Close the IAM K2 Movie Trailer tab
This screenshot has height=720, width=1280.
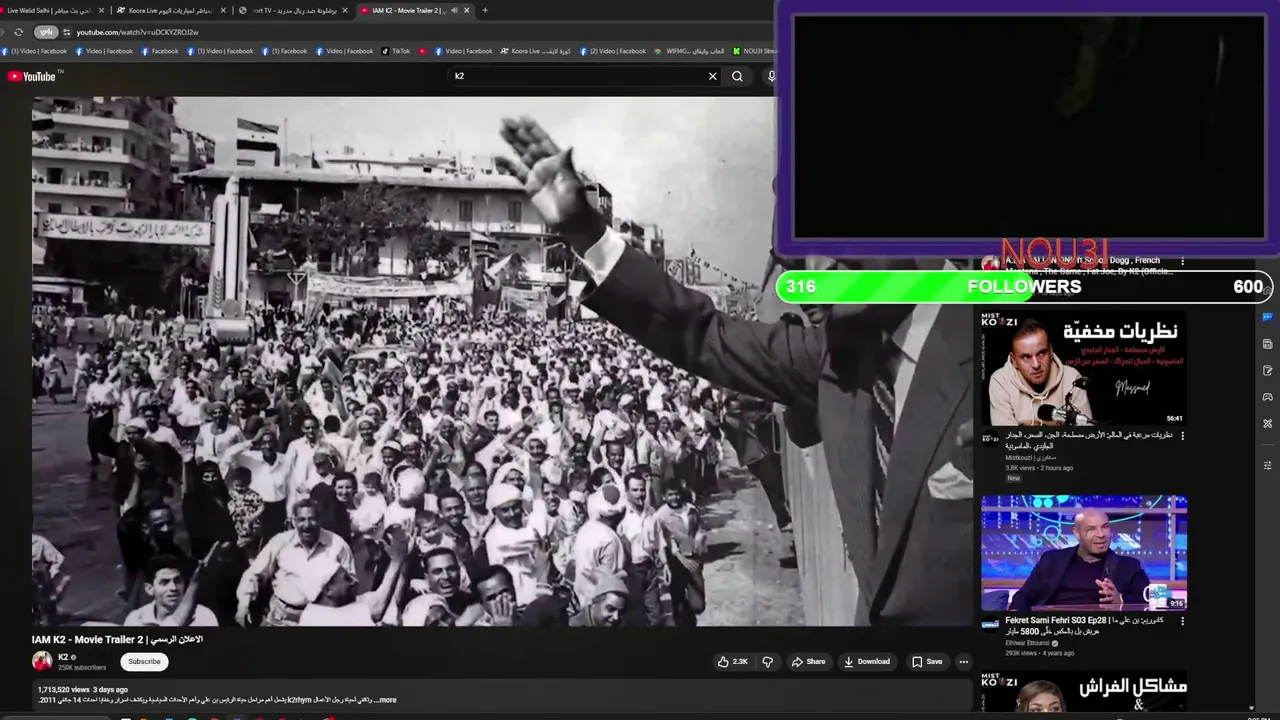pyautogui.click(x=467, y=10)
